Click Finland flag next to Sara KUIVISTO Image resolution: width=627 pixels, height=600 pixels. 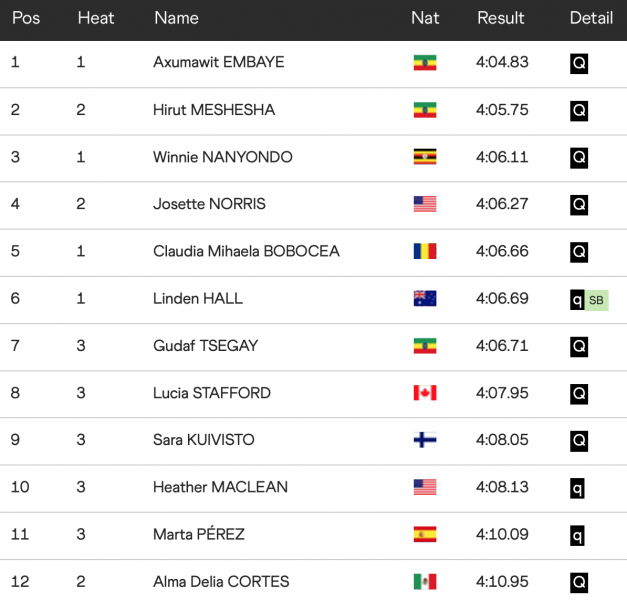425,440
